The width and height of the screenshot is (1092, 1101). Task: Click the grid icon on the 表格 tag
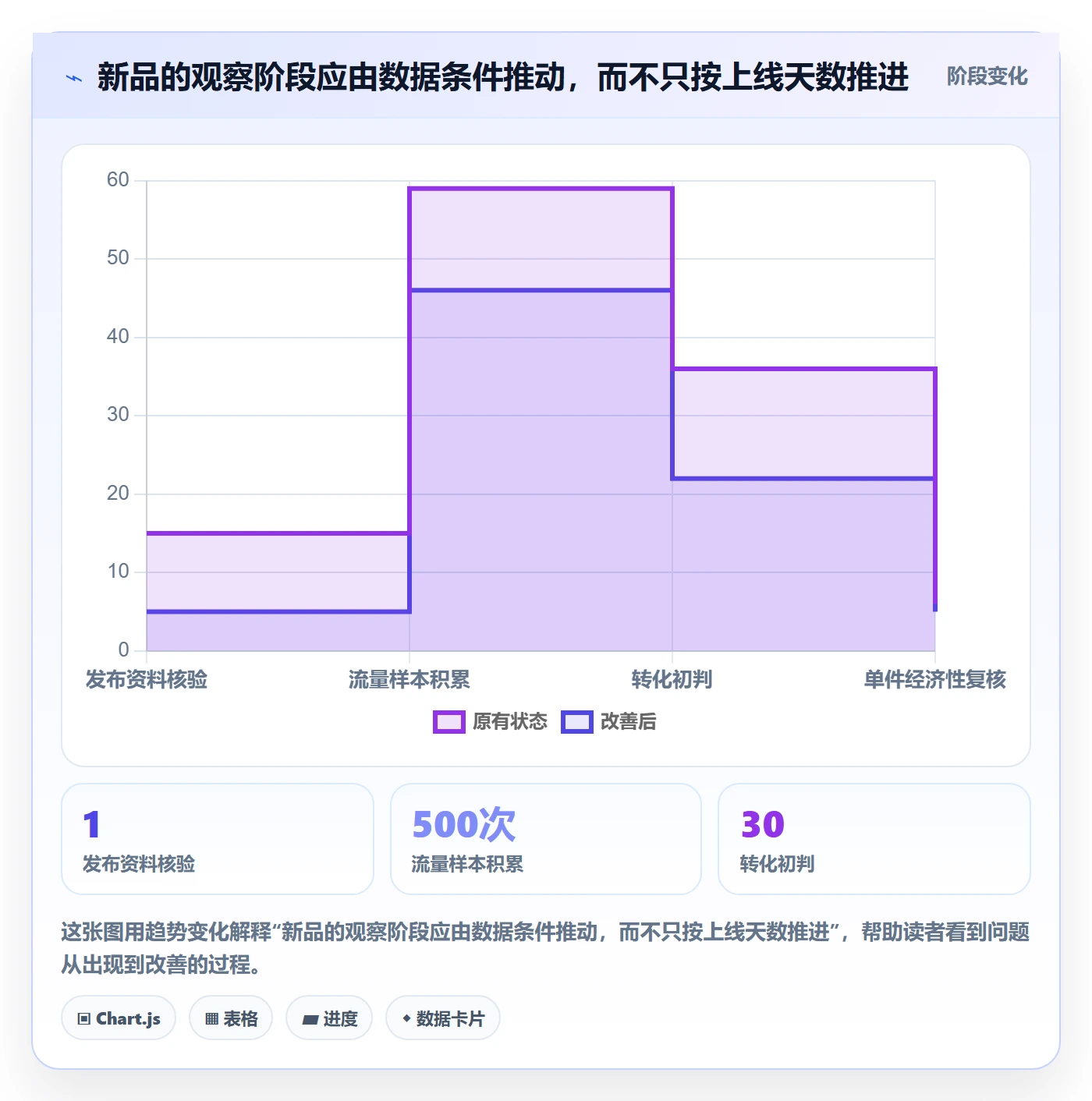click(211, 1018)
